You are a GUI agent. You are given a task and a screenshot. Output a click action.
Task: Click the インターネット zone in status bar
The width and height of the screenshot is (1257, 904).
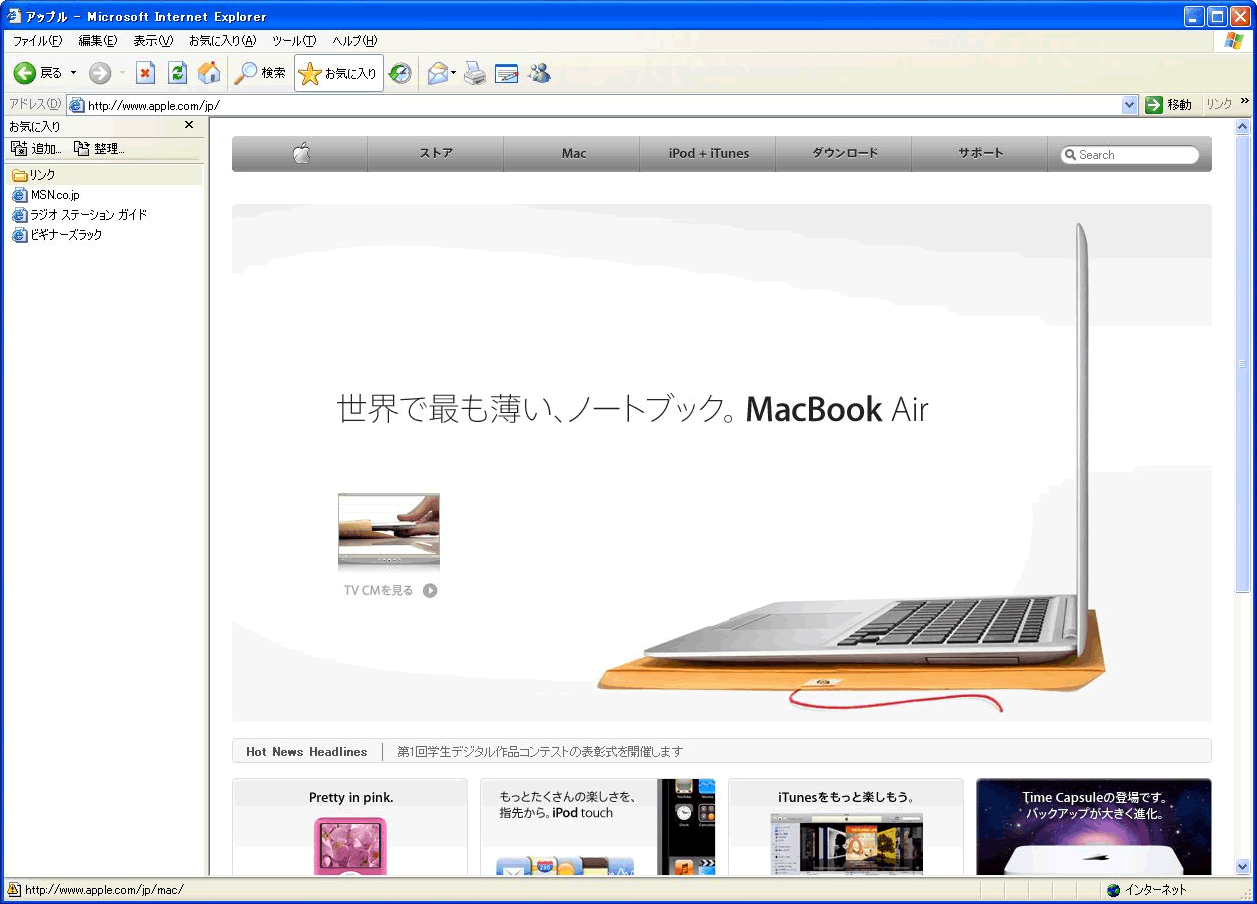coord(1146,890)
